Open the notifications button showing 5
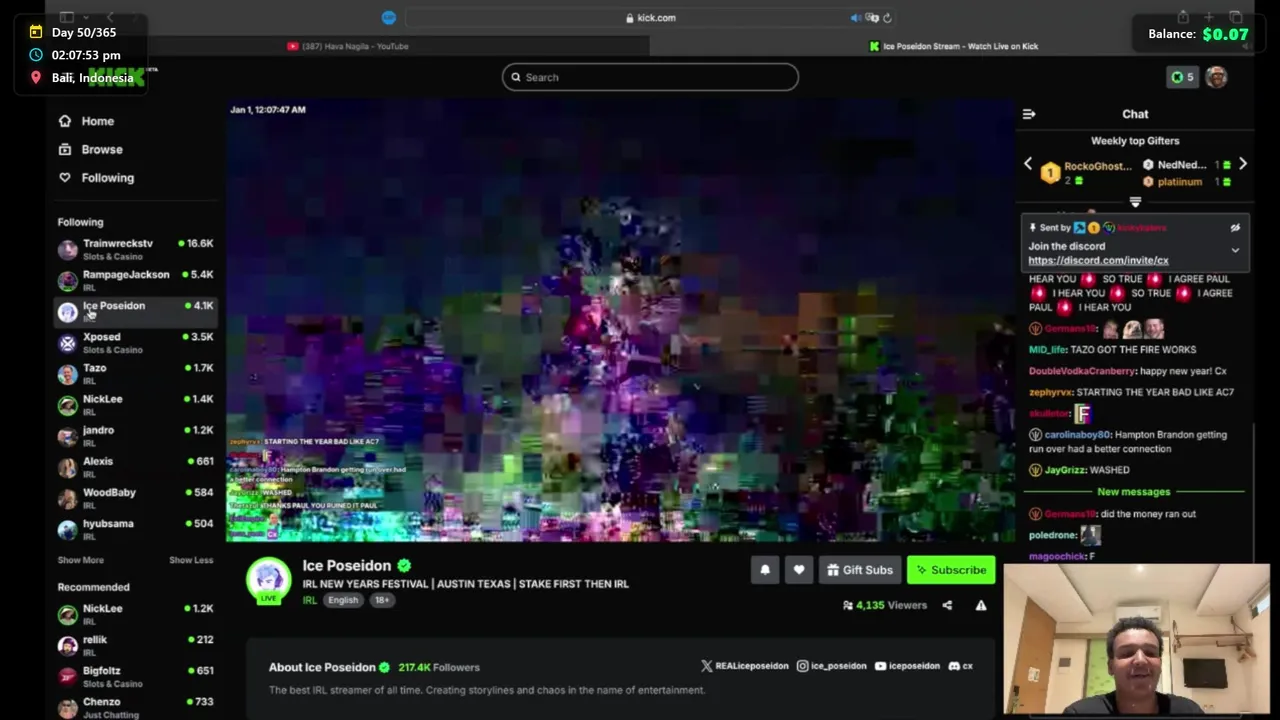Image resolution: width=1280 pixels, height=720 pixels. [1183, 77]
